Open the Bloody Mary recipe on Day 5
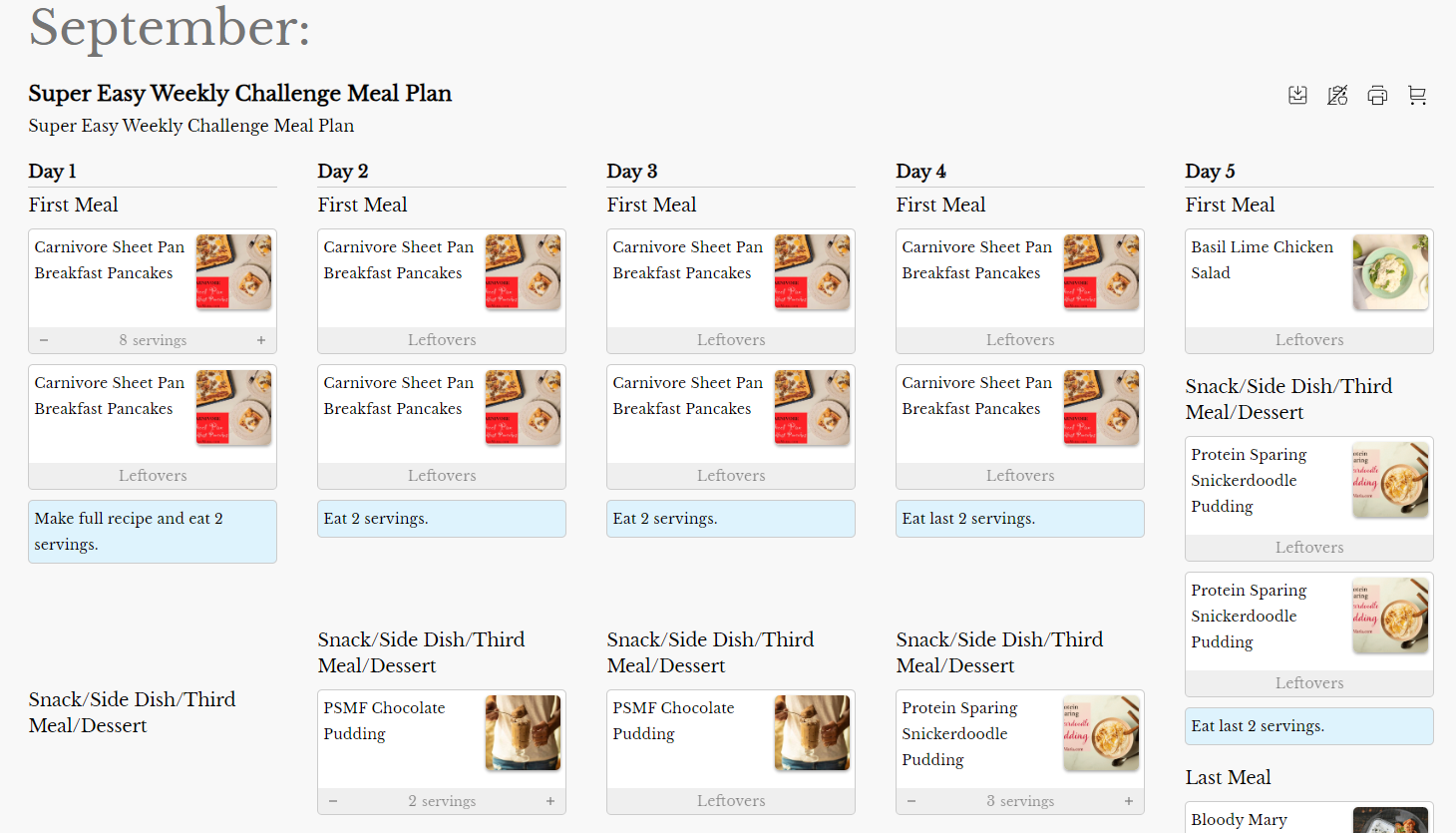The width and height of the screenshot is (1456, 833). pyautogui.click(x=1239, y=819)
